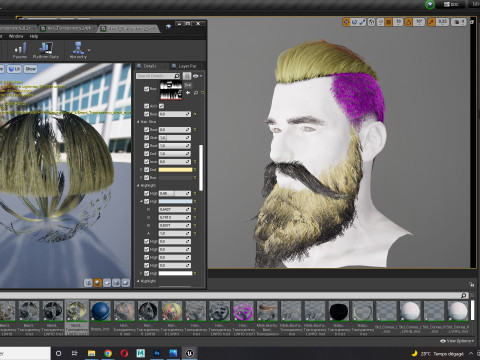480x360 pixels.
Task: Expand the white color parameter row
Action: click(x=141, y=273)
